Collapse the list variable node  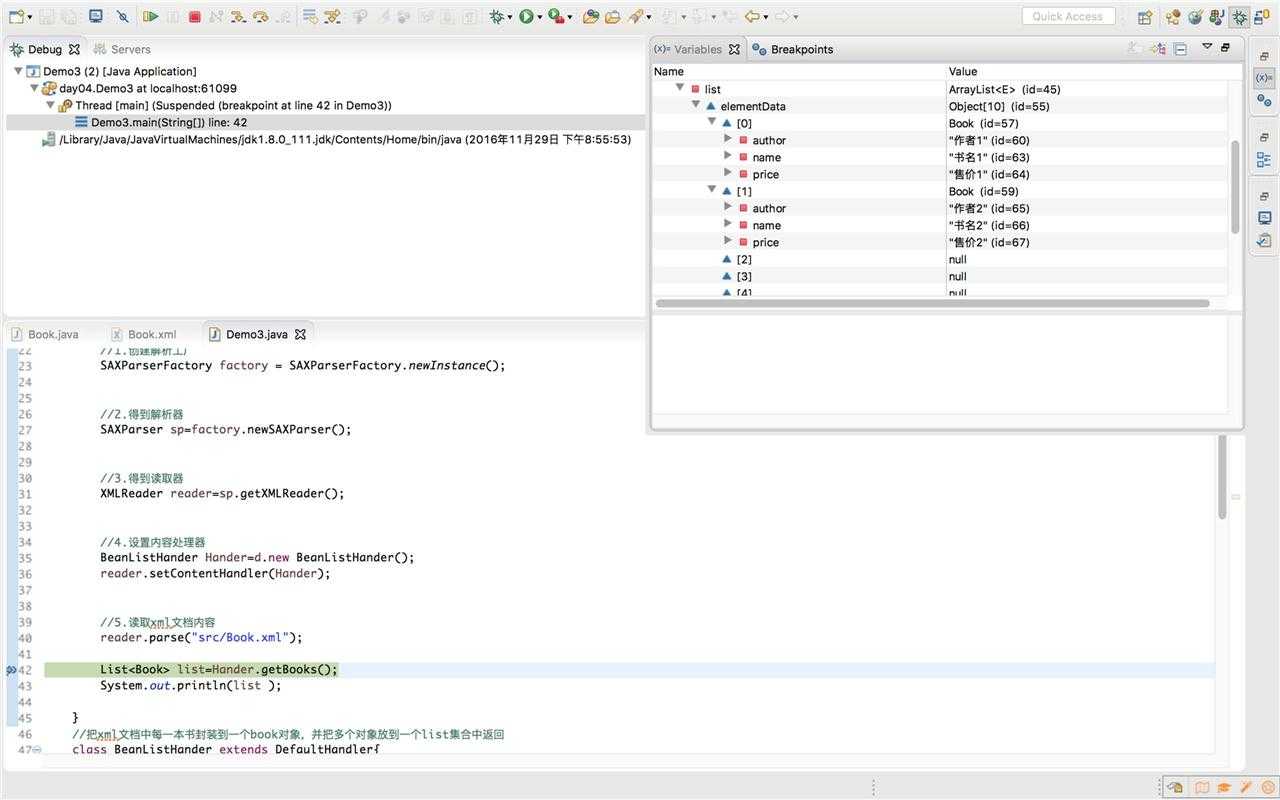click(680, 88)
